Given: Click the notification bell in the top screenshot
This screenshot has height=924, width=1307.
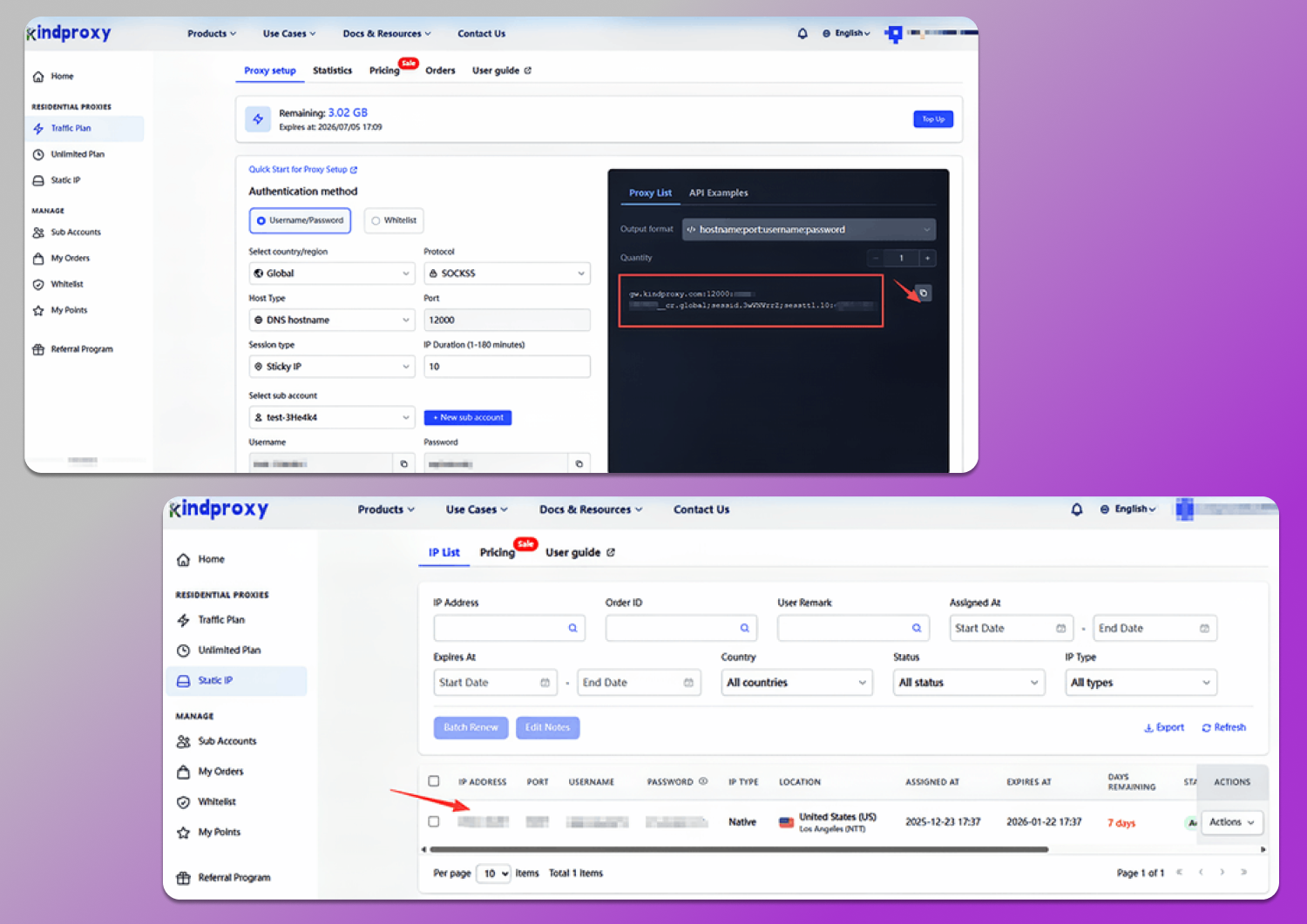Looking at the screenshot, I should 802,34.
